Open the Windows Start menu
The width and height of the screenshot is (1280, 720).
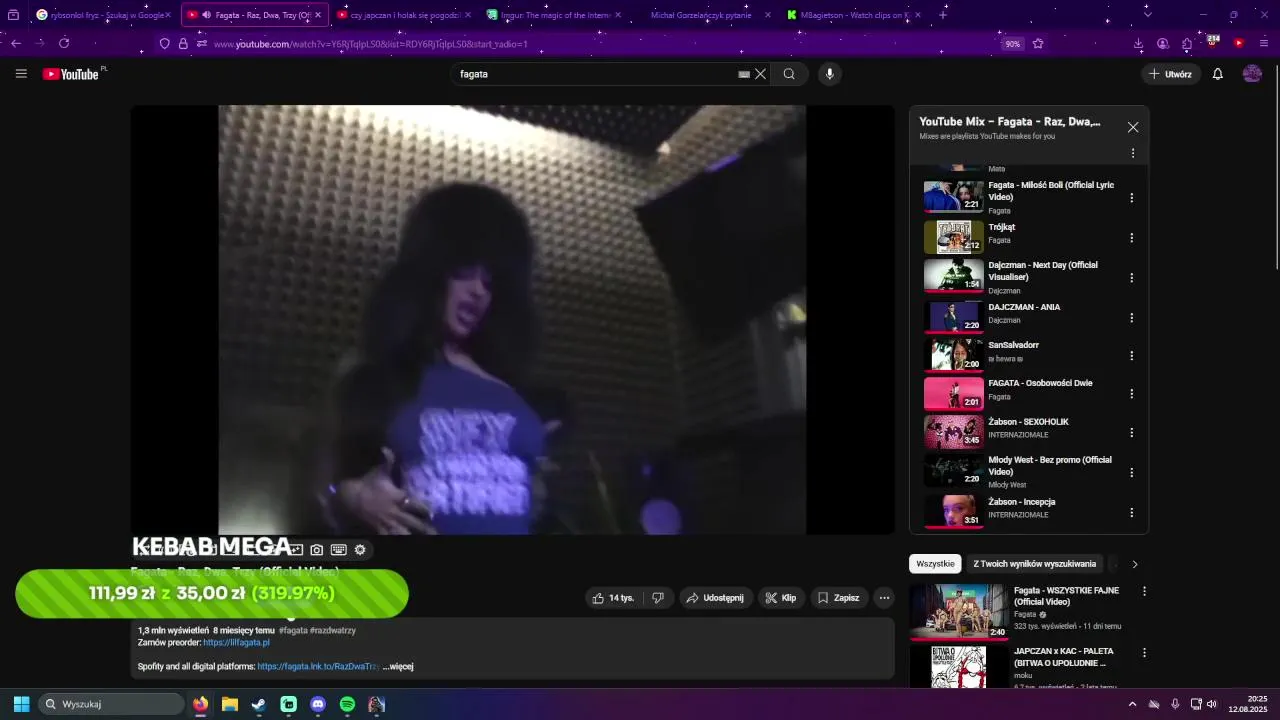pos(21,704)
